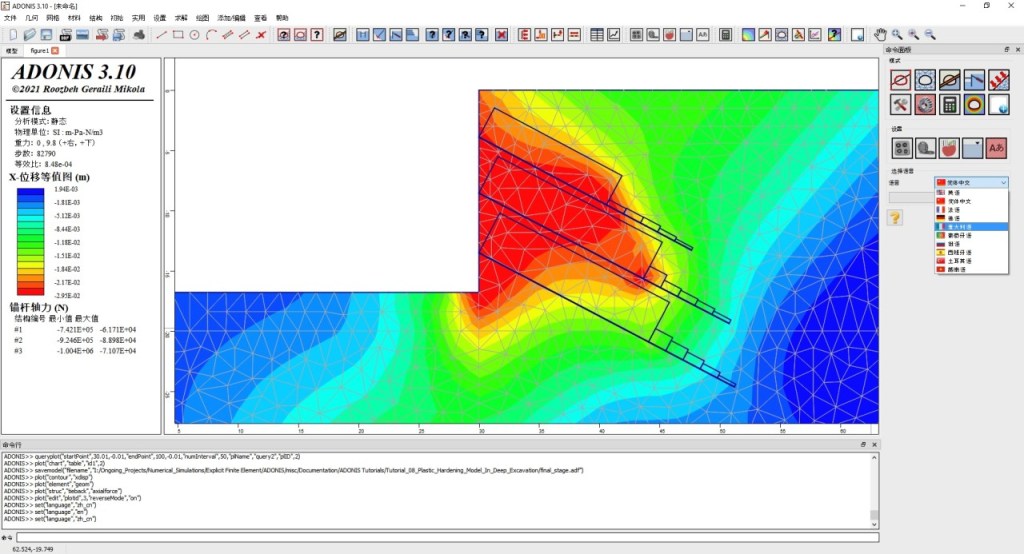Click the dark blue legend color swatch
Screen dimensions: 1024x554
(32, 190)
